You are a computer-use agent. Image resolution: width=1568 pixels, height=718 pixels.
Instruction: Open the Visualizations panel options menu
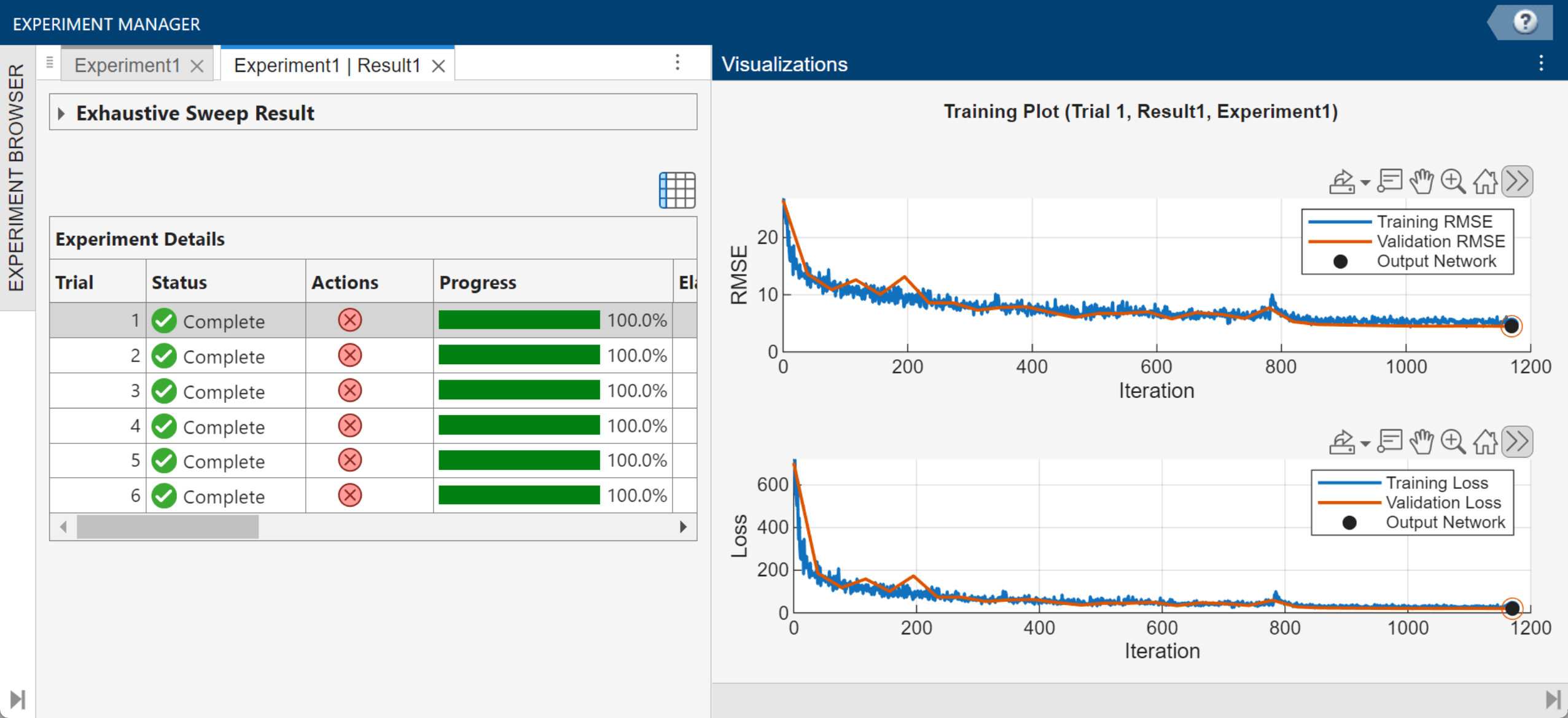point(1542,64)
